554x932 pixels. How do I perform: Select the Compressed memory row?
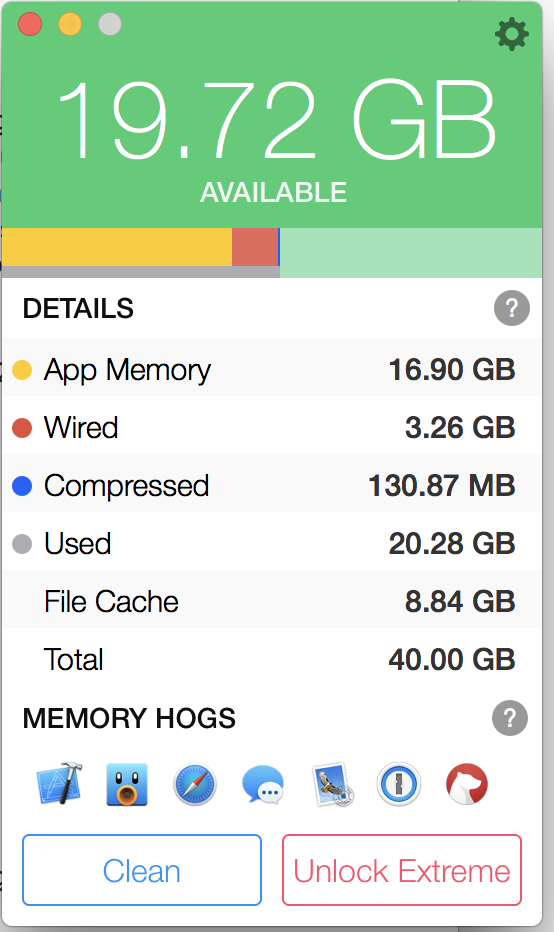tap(272, 485)
